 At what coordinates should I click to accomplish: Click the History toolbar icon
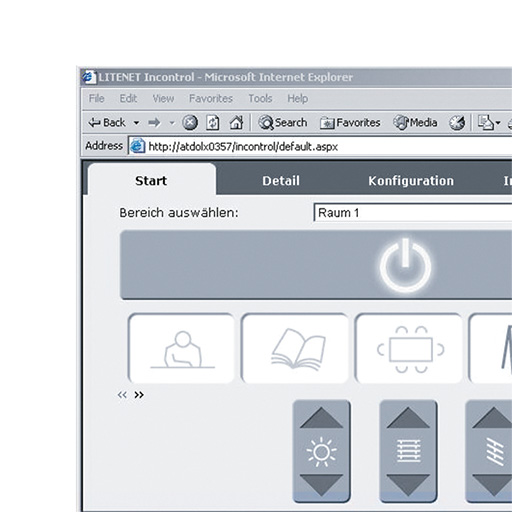click(457, 123)
